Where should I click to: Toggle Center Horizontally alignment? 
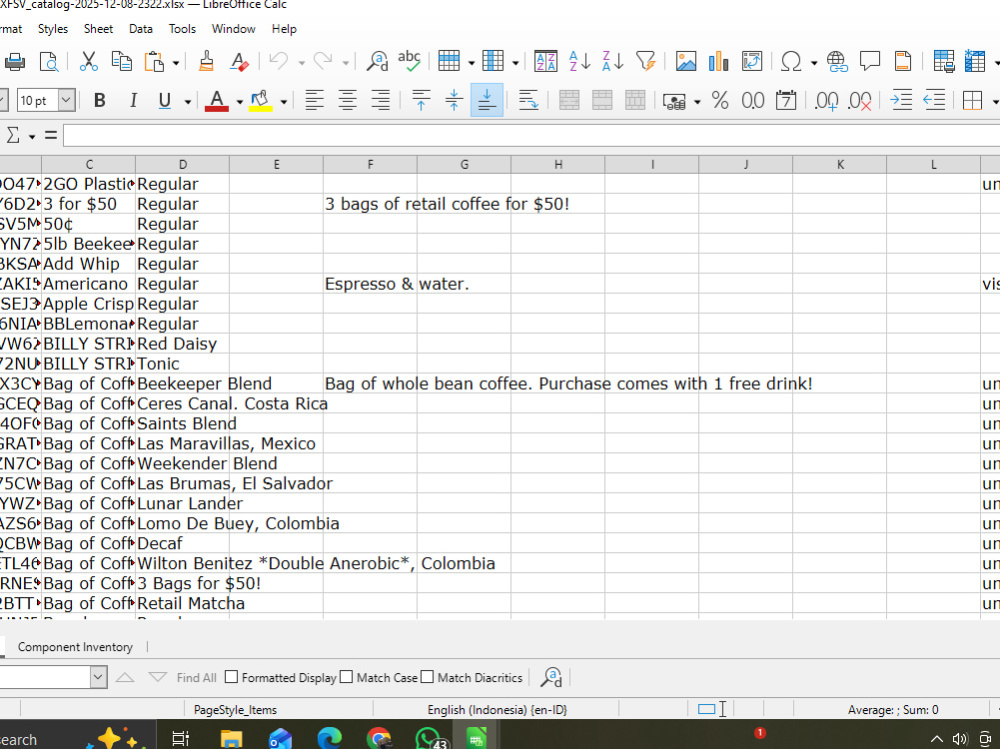(348, 100)
